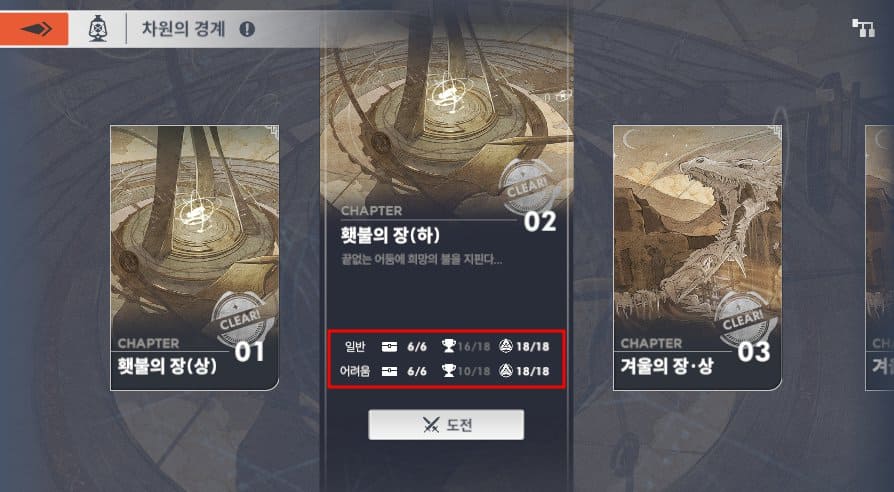Click the triangle emblem icon in 어려움 row
894x492 pixels.
pyautogui.click(x=506, y=371)
